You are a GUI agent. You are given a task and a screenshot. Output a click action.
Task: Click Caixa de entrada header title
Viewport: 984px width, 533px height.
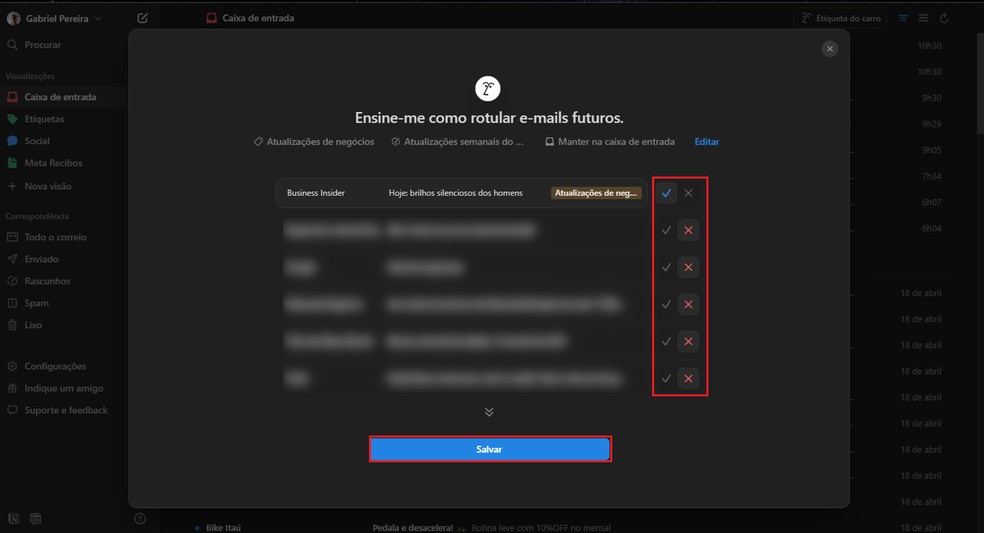click(x=258, y=18)
